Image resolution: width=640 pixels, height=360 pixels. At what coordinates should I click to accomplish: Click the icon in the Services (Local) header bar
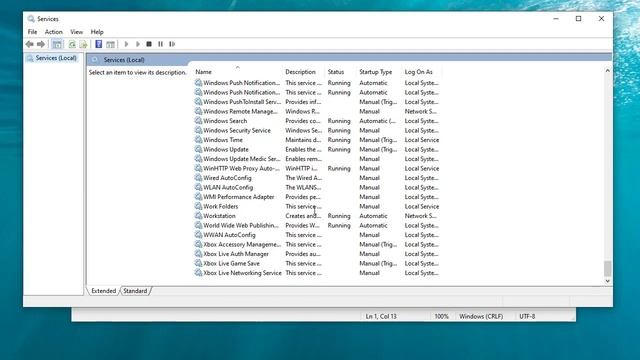tap(95, 60)
